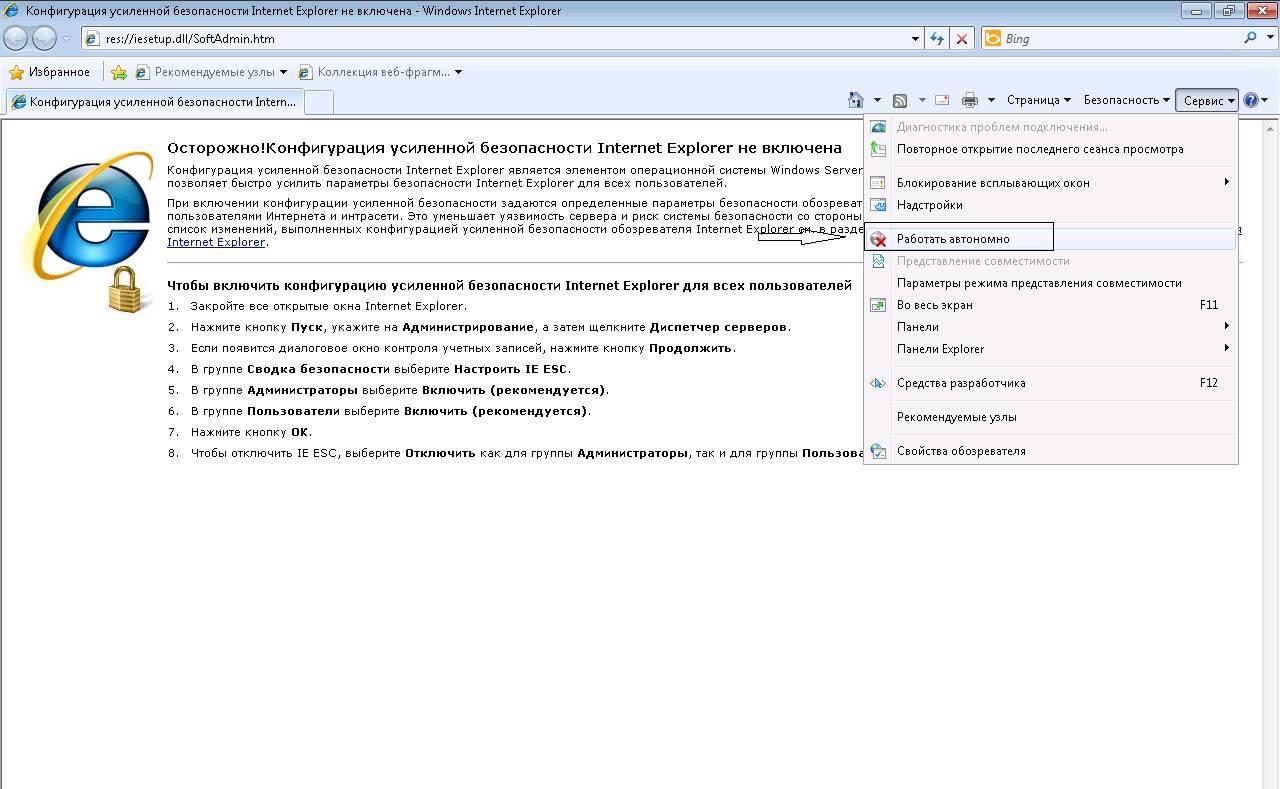
Task: Click the Bing search magnifier icon
Action: point(1251,38)
